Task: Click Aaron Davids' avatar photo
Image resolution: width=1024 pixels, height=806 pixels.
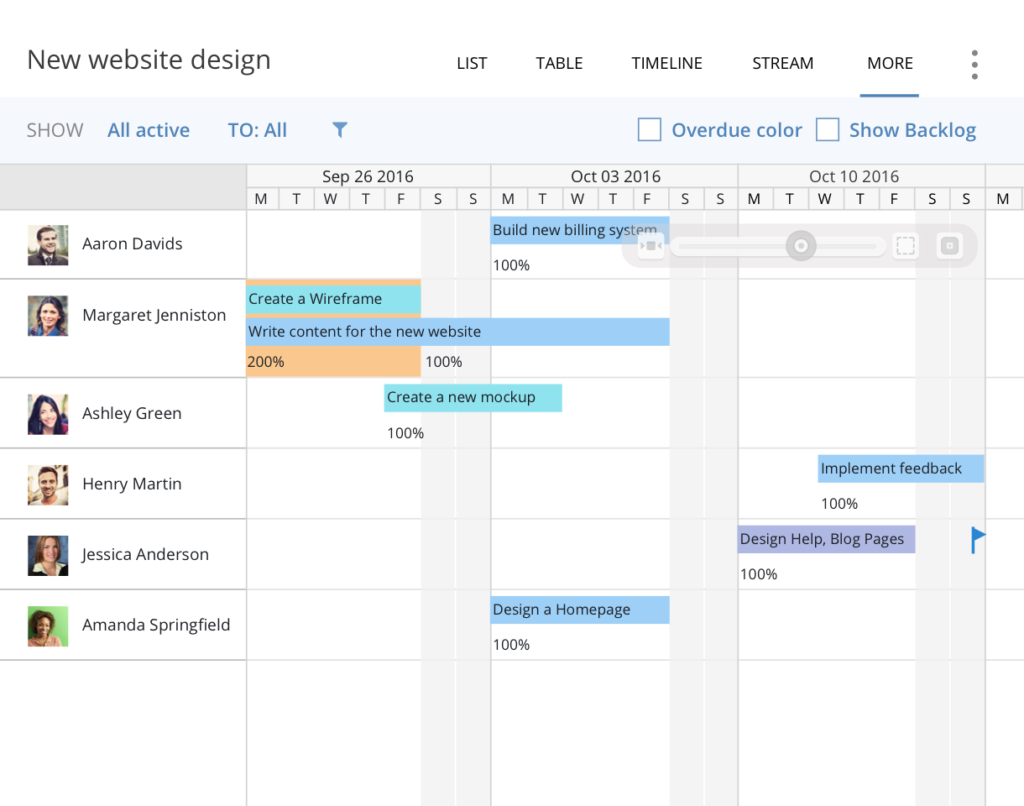Action: pyautogui.click(x=48, y=245)
